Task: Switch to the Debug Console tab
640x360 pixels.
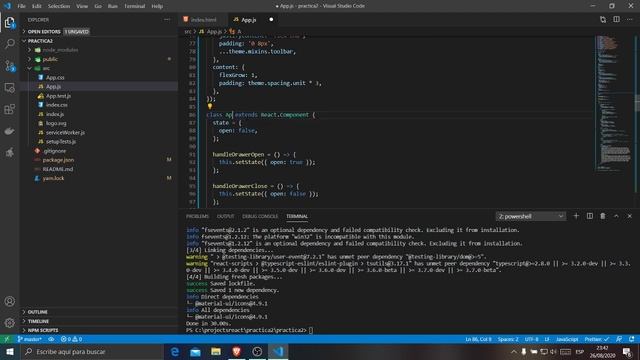Action: [x=260, y=216]
